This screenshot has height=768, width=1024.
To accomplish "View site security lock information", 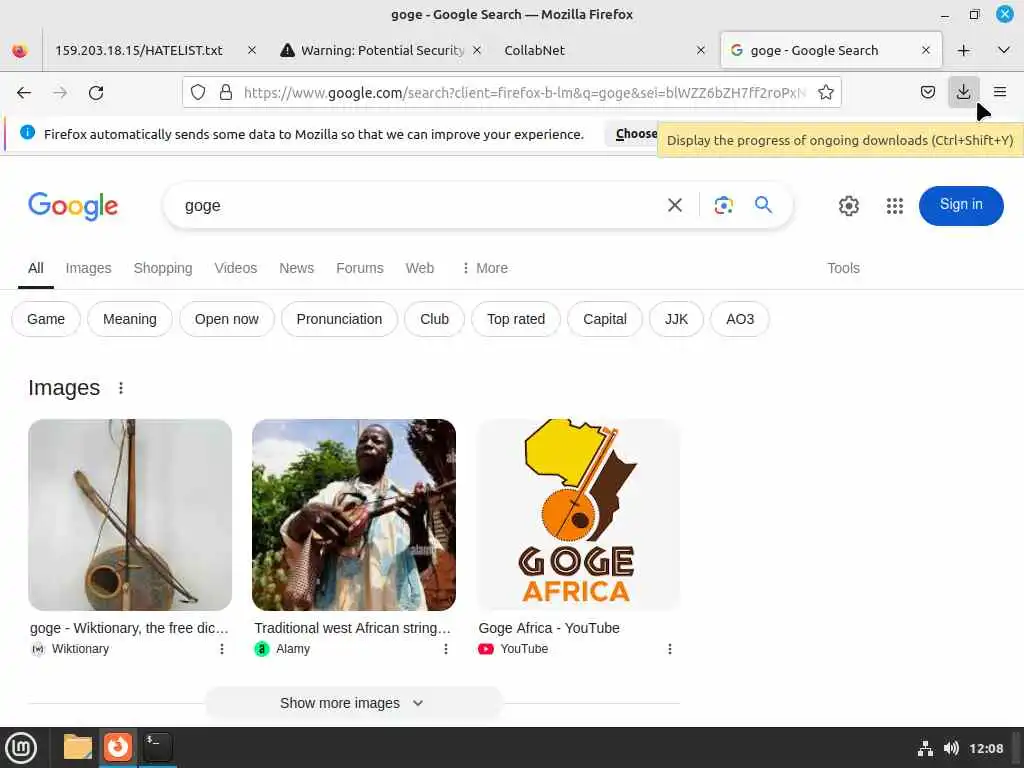I will (226, 92).
